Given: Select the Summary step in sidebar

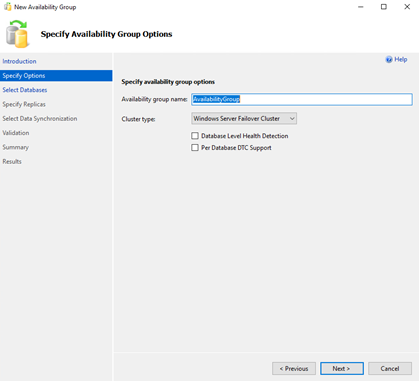Looking at the screenshot, I should pos(15,147).
